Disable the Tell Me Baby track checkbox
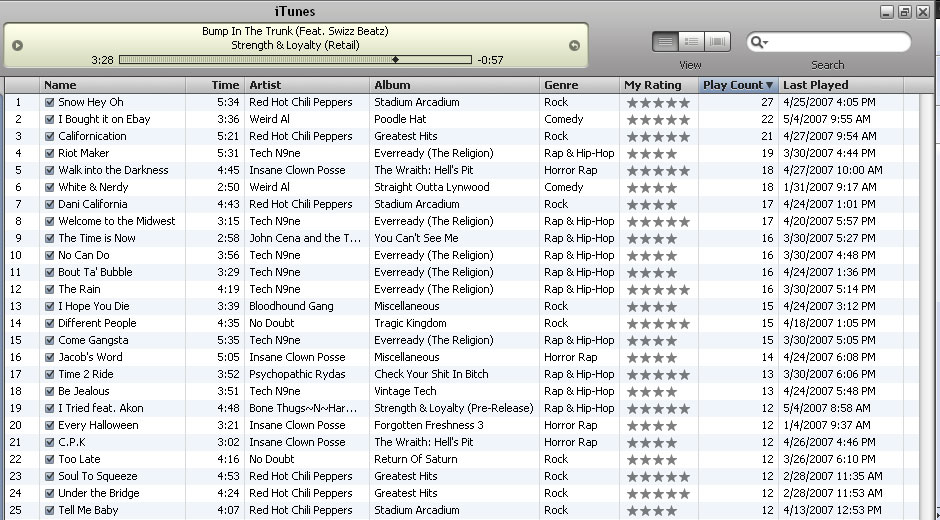 tap(49, 510)
